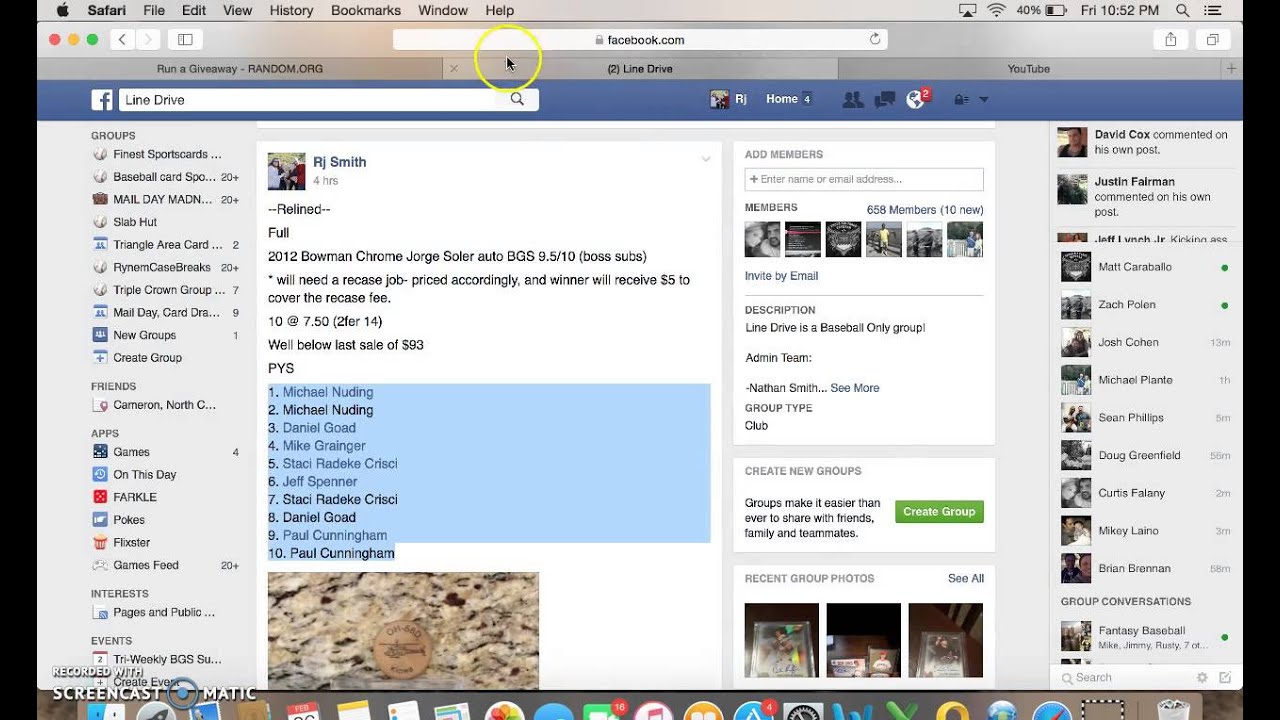Select the (2) Line Drive tab
1280x720 pixels.
640,69
